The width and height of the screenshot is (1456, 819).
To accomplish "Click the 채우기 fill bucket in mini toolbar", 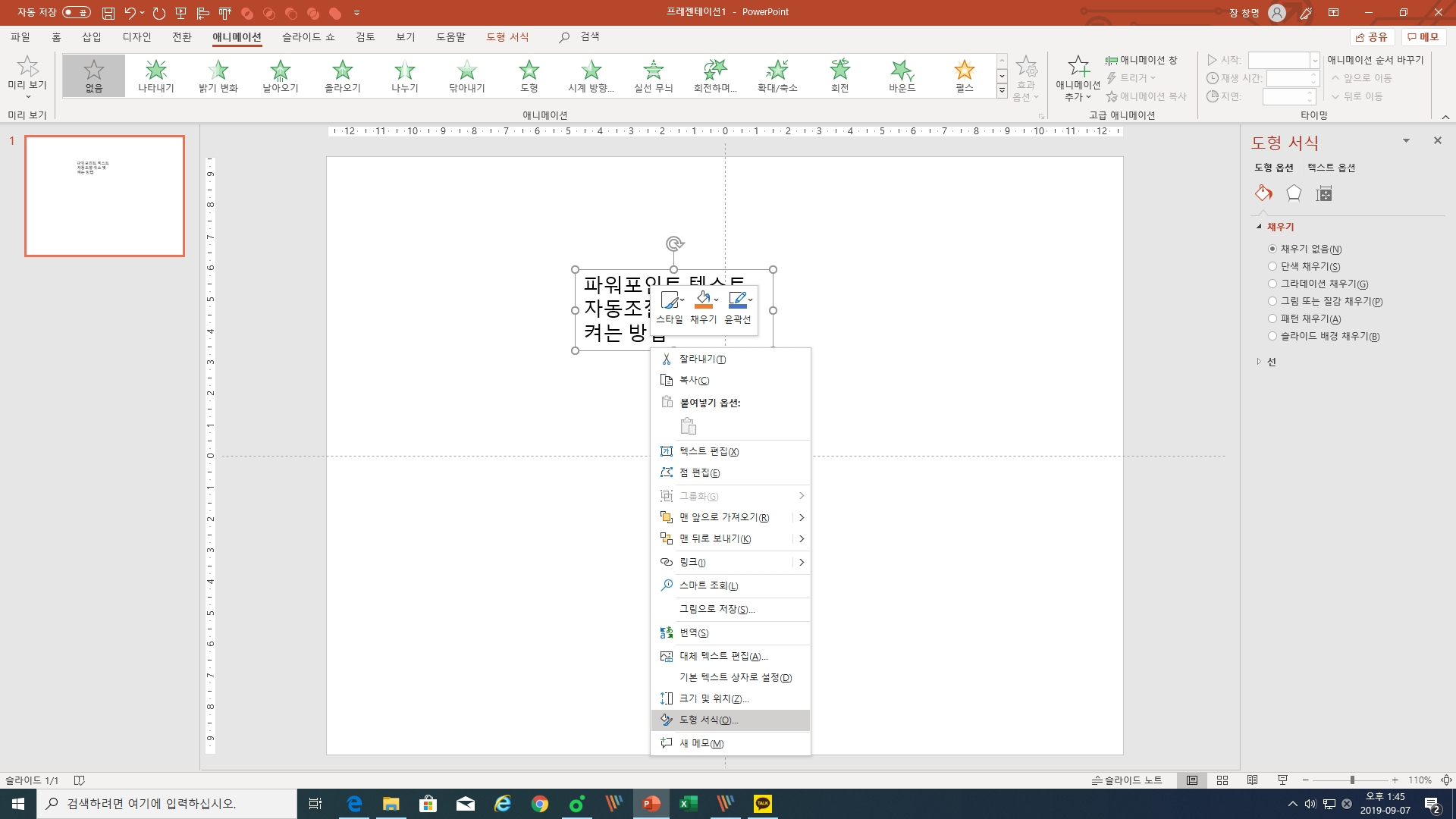I will [x=703, y=300].
